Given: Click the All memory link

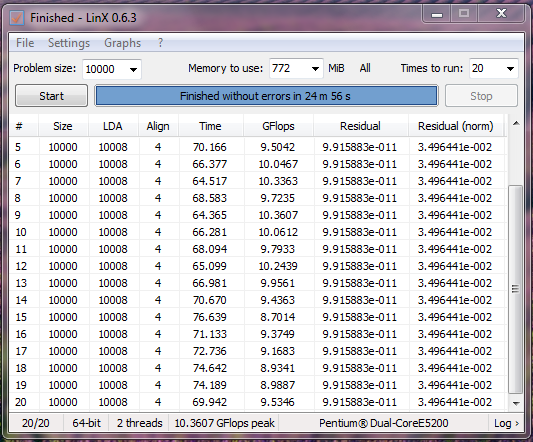Looking at the screenshot, I should click(x=365, y=68).
